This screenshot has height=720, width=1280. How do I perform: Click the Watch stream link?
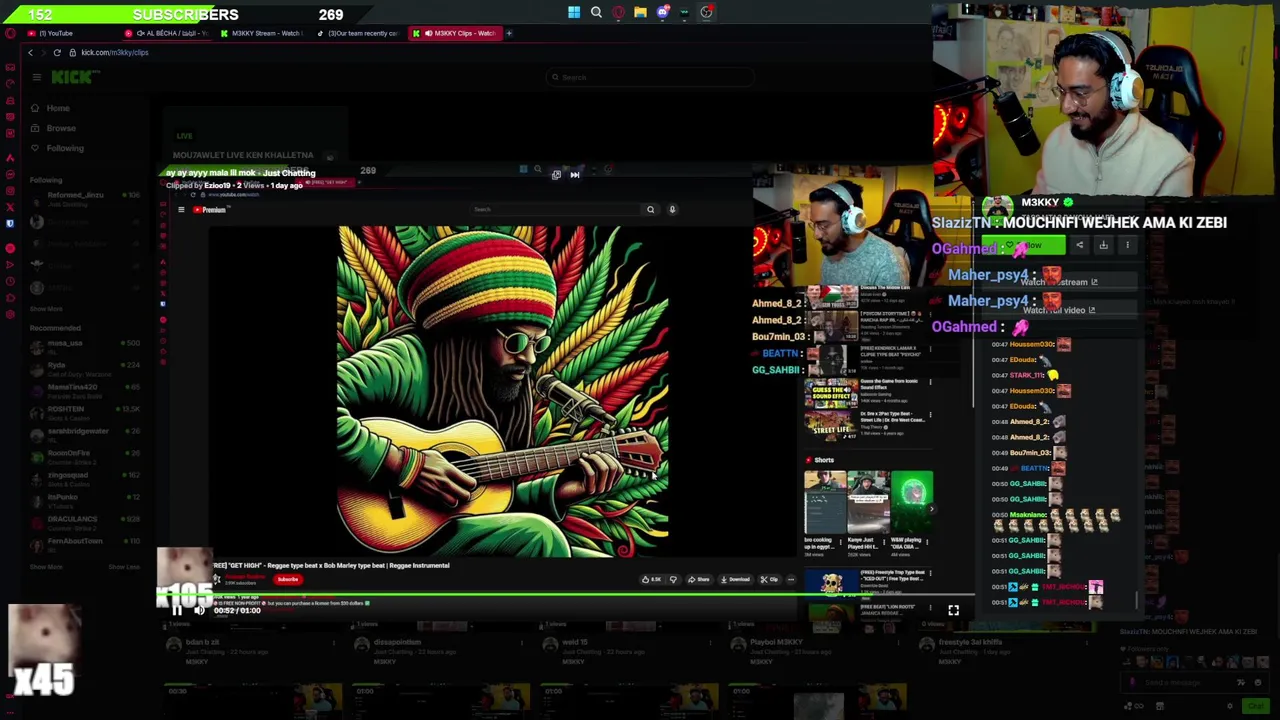[1058, 282]
